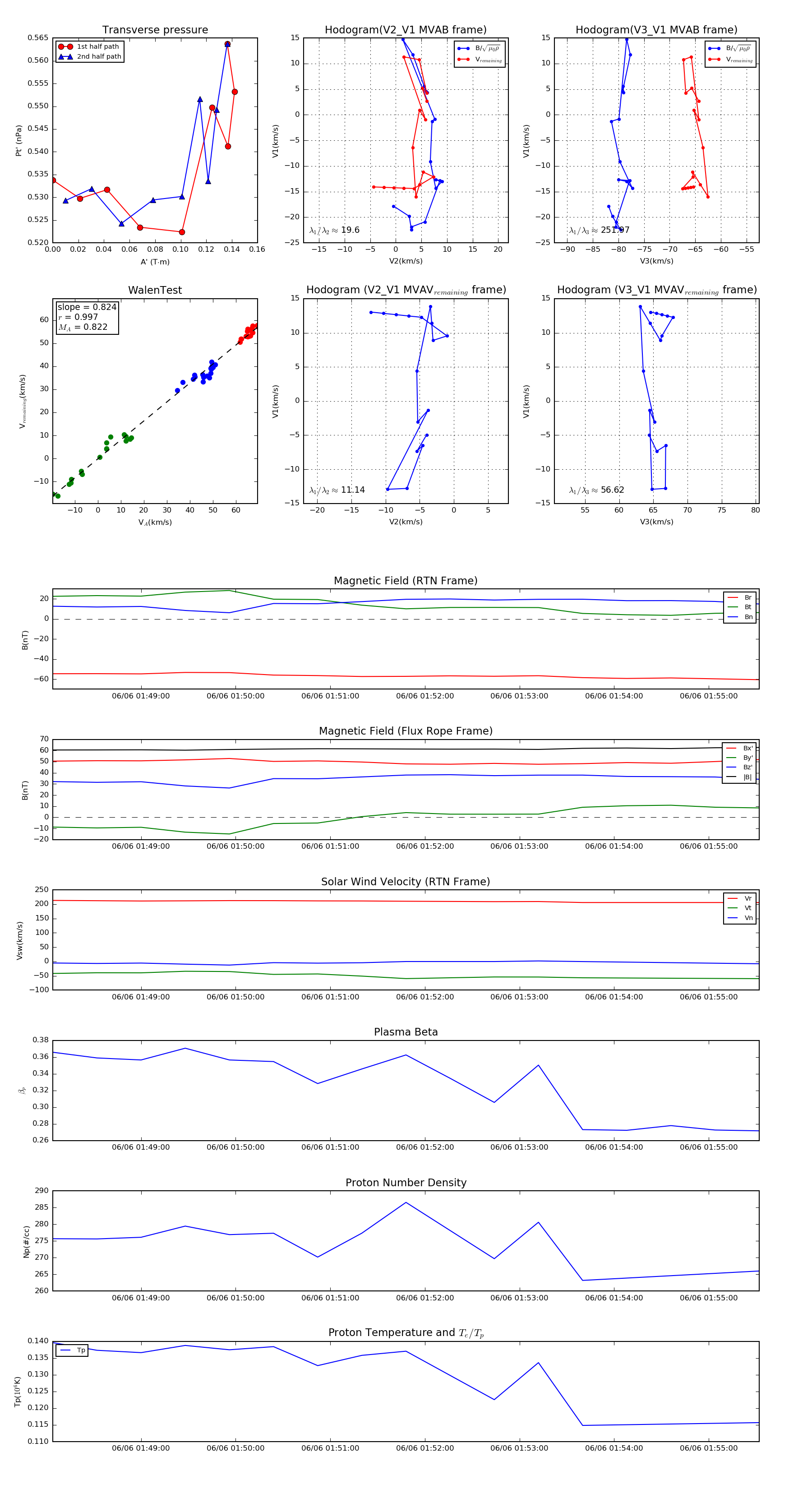
Task: Click the 'Solar Wind Velocity (RTN Frame)' title
Action: click(406, 882)
